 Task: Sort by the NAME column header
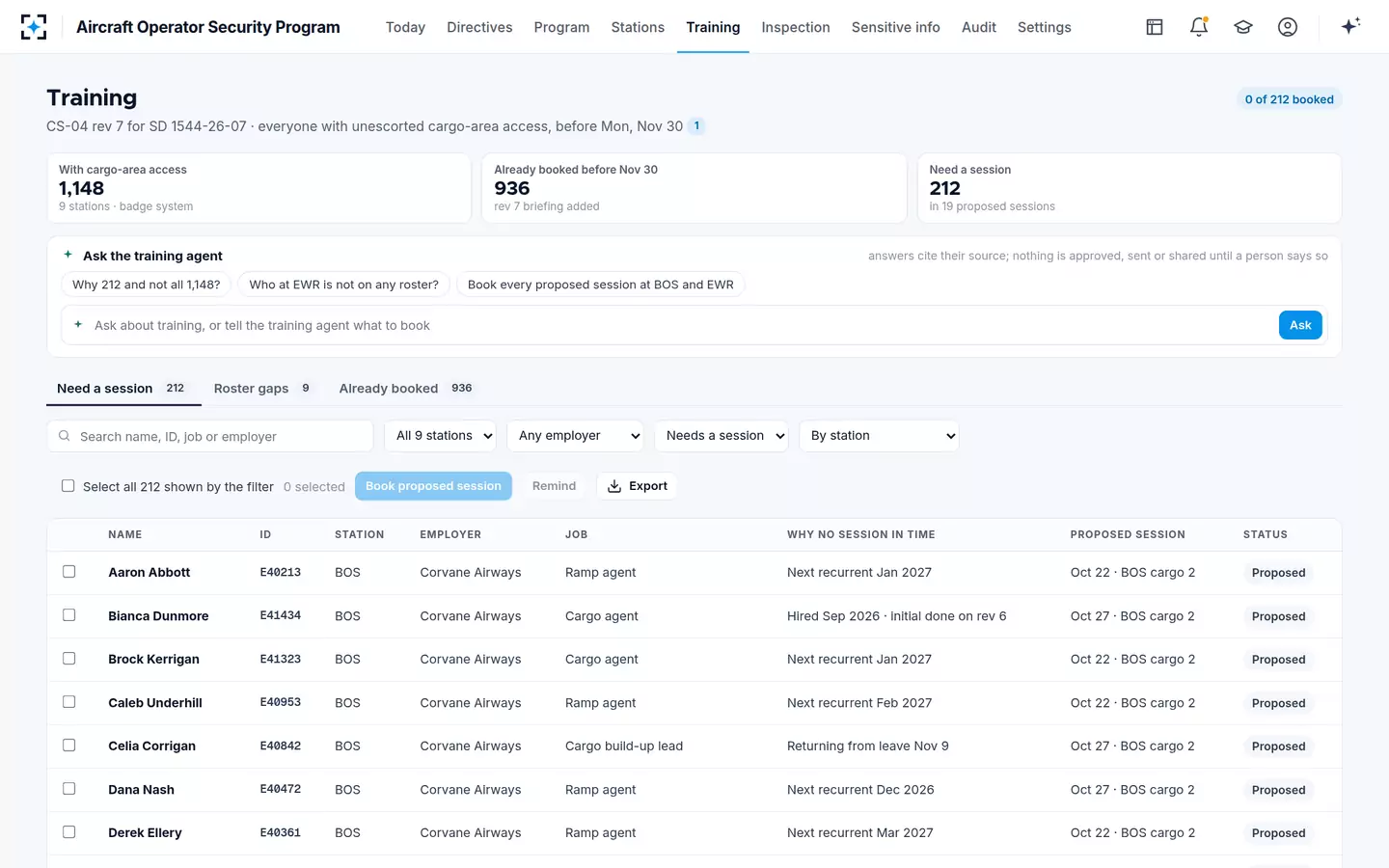125,534
